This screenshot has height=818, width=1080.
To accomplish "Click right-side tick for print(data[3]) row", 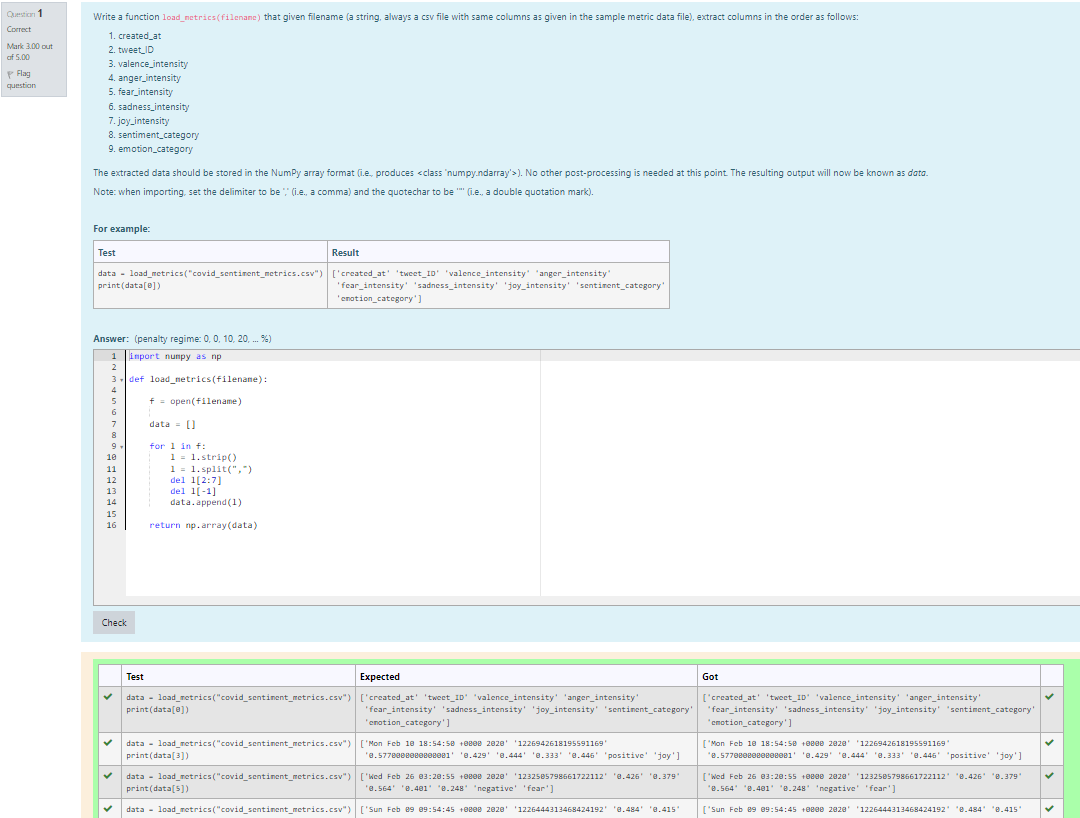I will [1049, 743].
